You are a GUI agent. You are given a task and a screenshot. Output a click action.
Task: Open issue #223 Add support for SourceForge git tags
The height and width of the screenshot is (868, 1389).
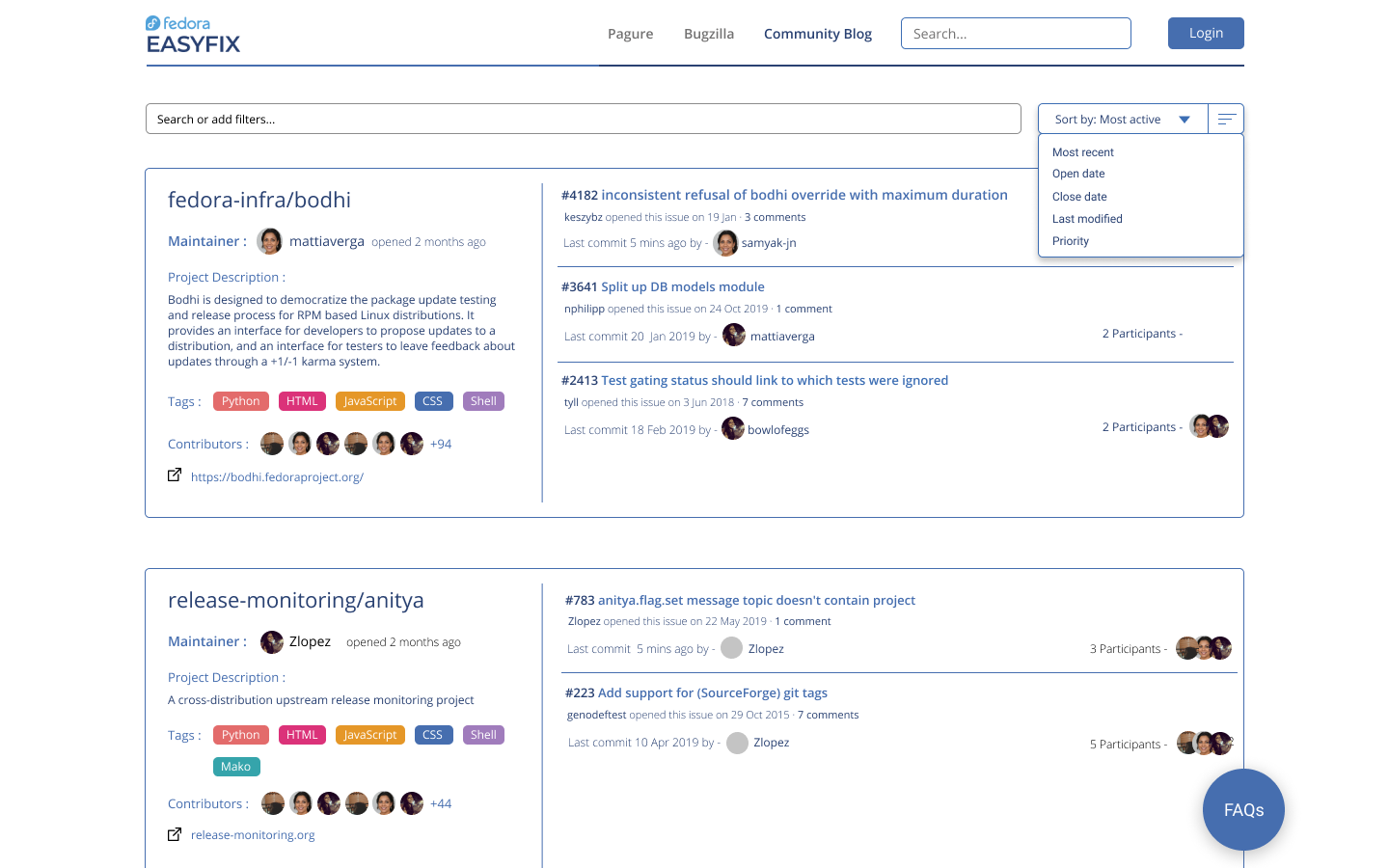click(696, 692)
